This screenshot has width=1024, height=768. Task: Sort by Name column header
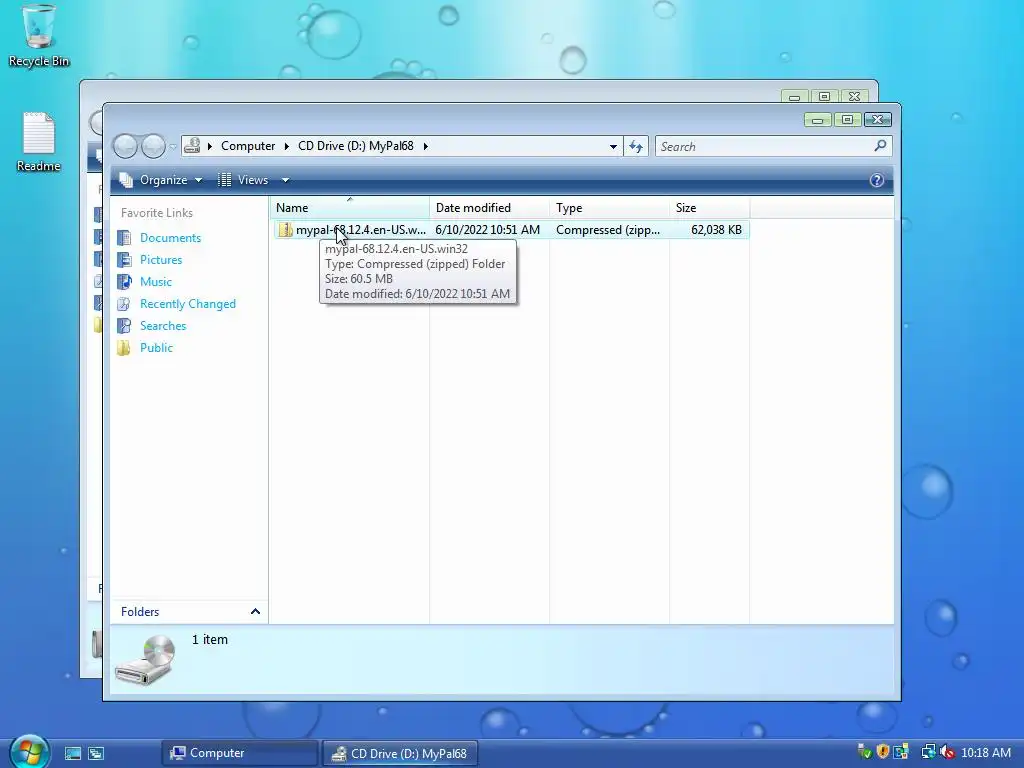pos(349,208)
